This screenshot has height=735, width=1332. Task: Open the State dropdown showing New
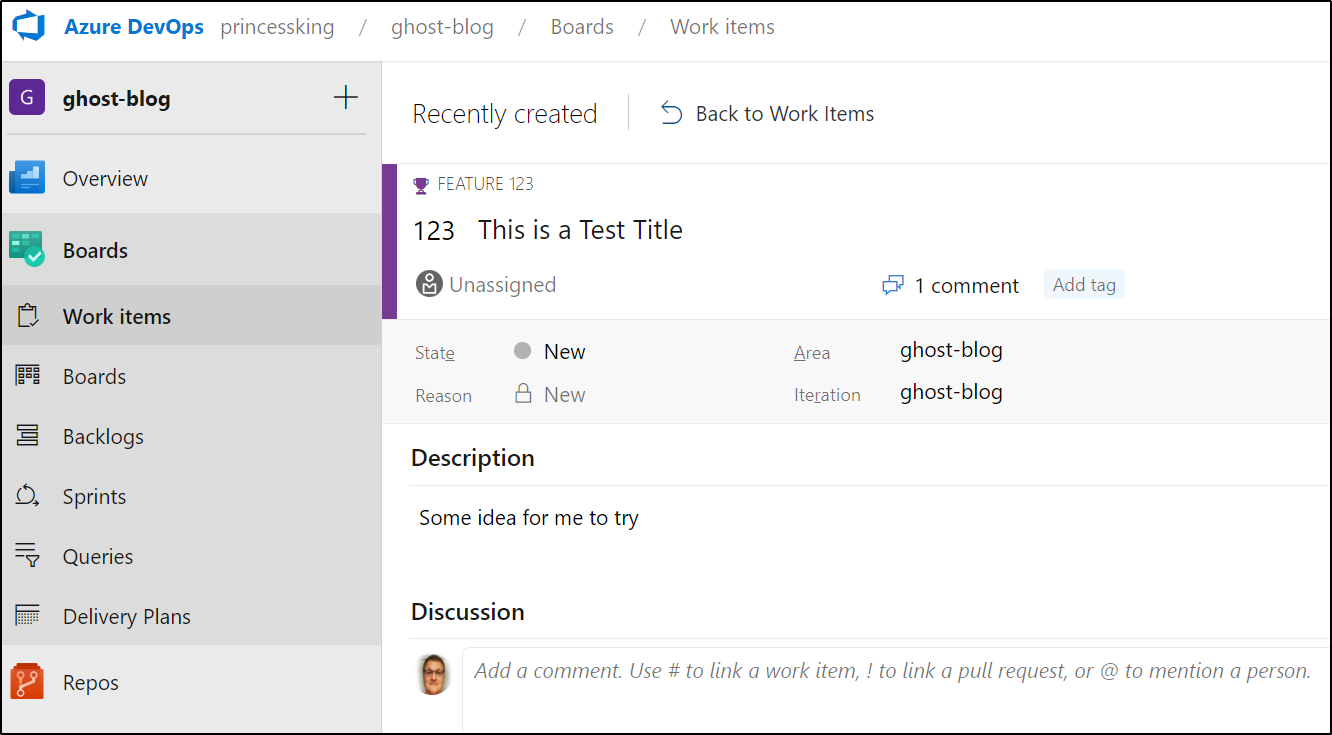tap(564, 352)
